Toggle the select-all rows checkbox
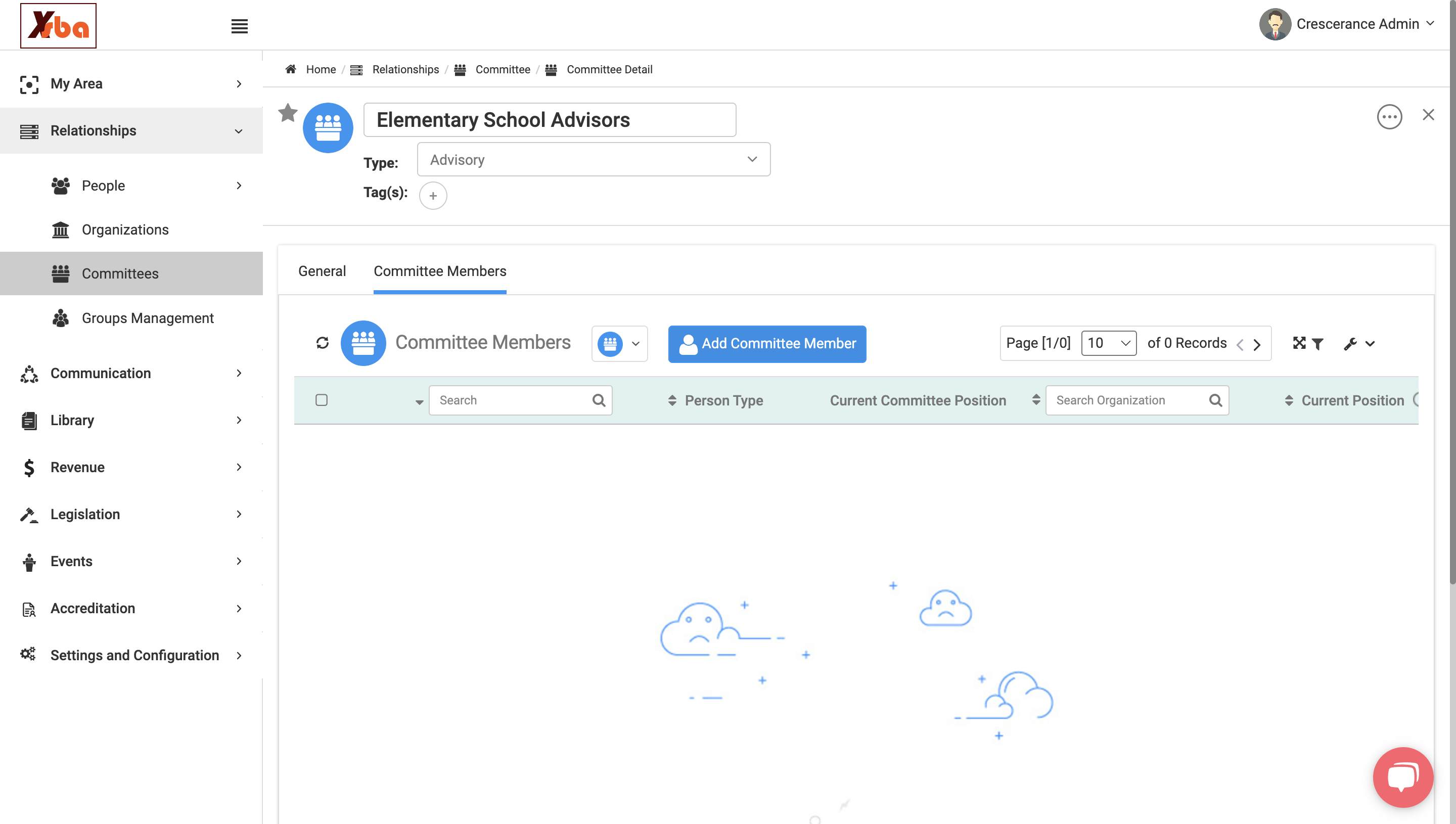This screenshot has width=1456, height=824. pyautogui.click(x=322, y=400)
